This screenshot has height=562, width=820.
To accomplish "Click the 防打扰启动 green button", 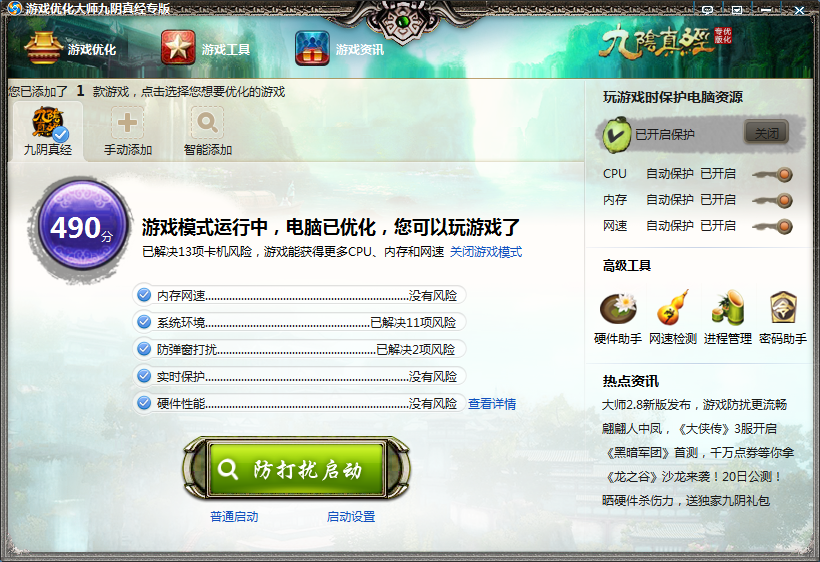I will [296, 469].
